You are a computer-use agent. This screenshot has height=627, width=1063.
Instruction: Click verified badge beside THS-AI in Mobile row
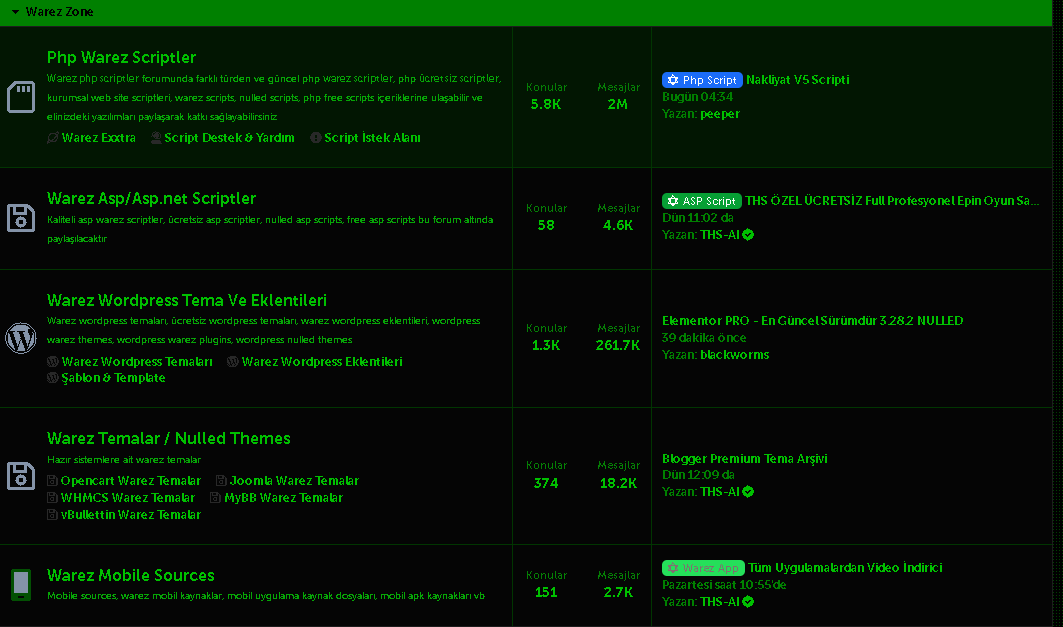(748, 601)
